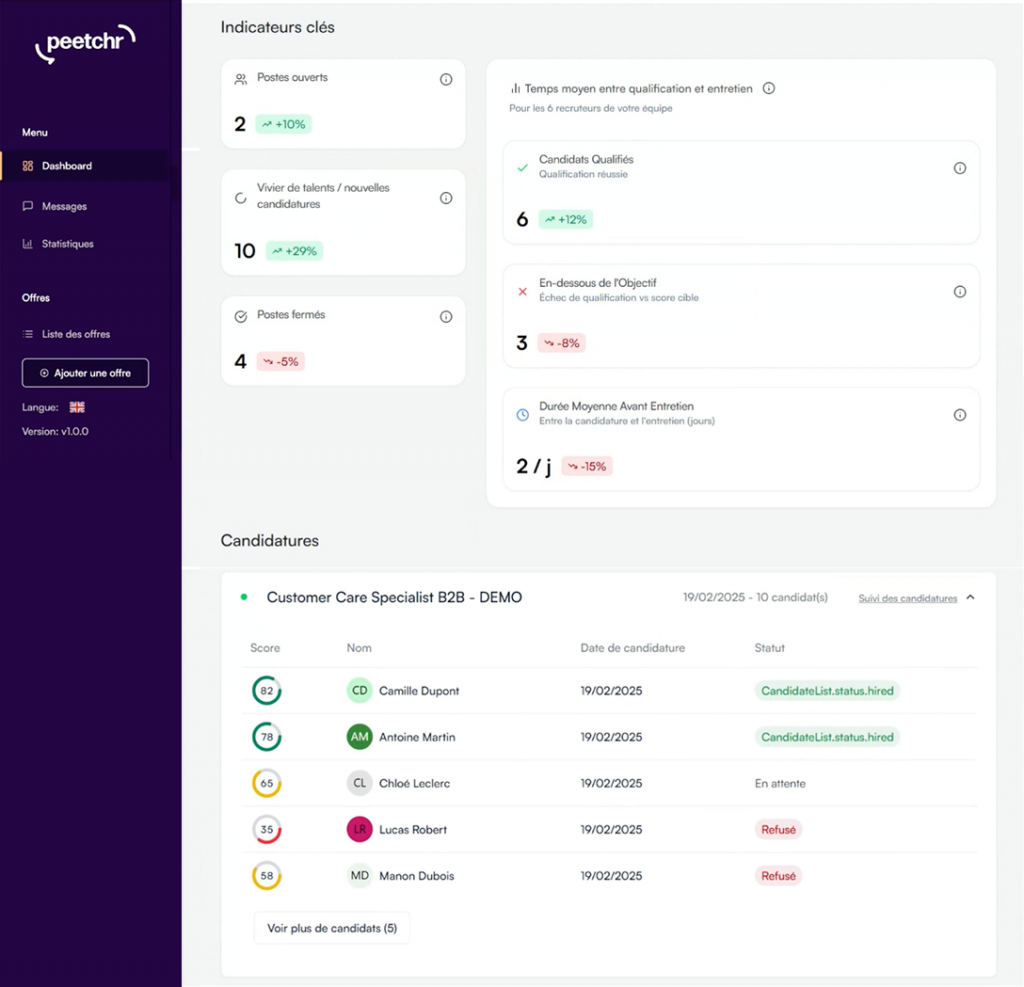Click info icon beside Vivier de talents
The image size is (1024, 987).
[x=446, y=198]
